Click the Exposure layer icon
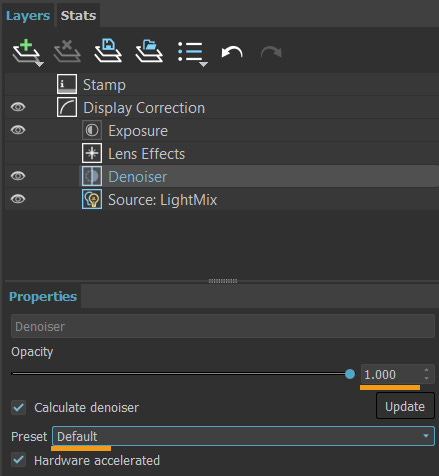This screenshot has width=439, height=476. coord(92,130)
